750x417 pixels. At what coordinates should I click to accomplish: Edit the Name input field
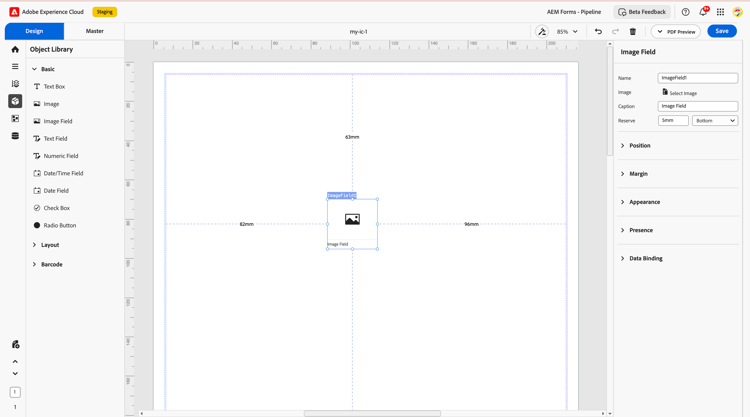pos(697,78)
